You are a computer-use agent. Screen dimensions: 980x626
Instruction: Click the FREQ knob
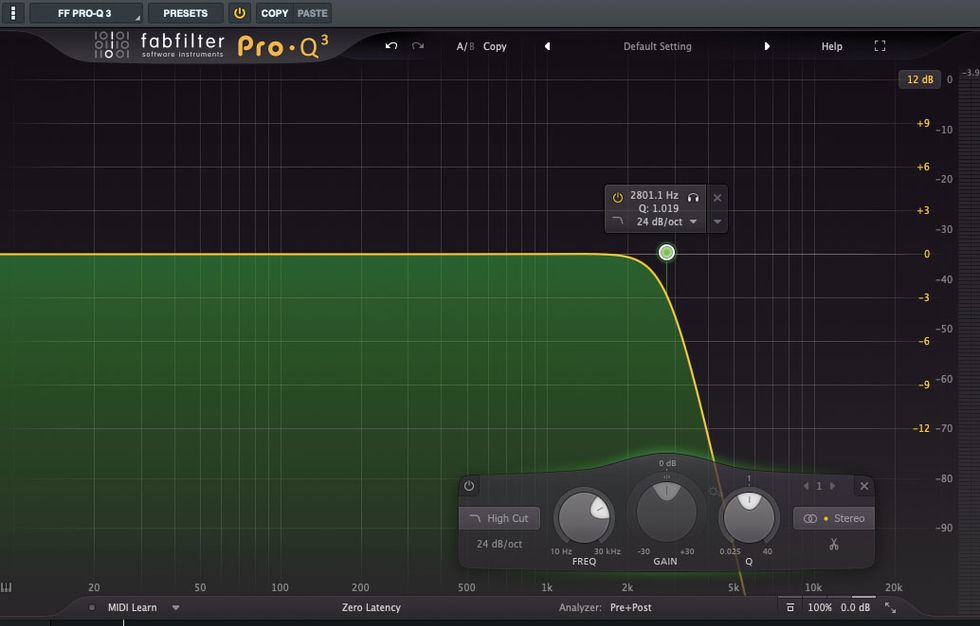pos(585,518)
